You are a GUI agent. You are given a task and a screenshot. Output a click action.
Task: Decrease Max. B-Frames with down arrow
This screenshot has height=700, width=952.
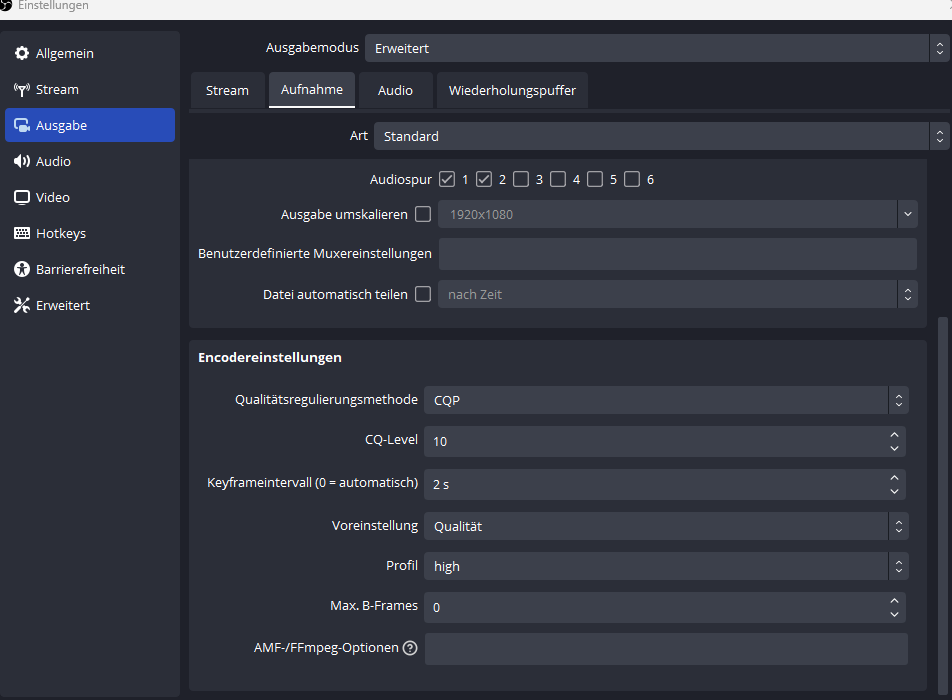coord(894,614)
